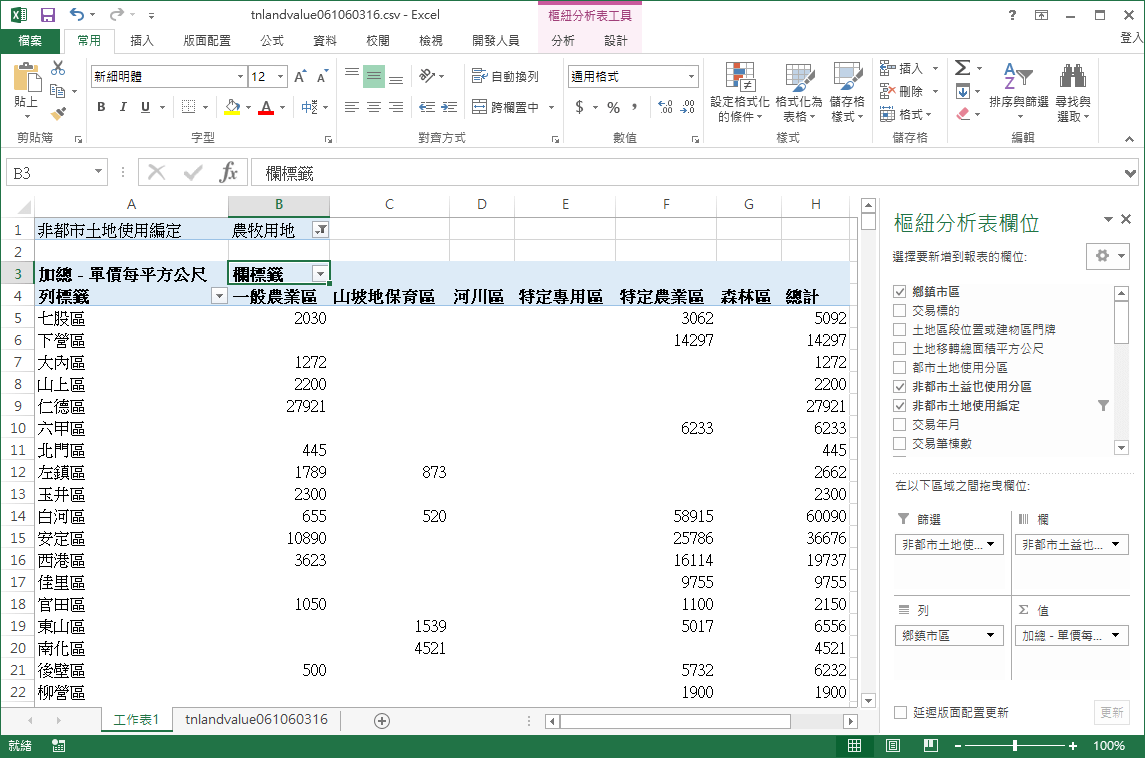Uncheck the 鄉鎮市區 field checkbox
The width and height of the screenshot is (1145, 758).
[900, 291]
